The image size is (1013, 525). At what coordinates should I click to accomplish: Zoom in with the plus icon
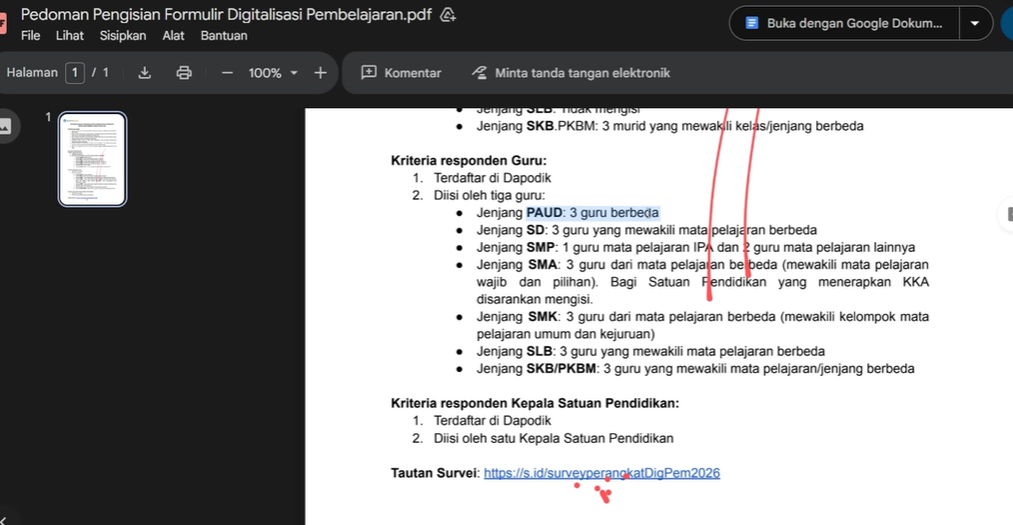point(320,73)
